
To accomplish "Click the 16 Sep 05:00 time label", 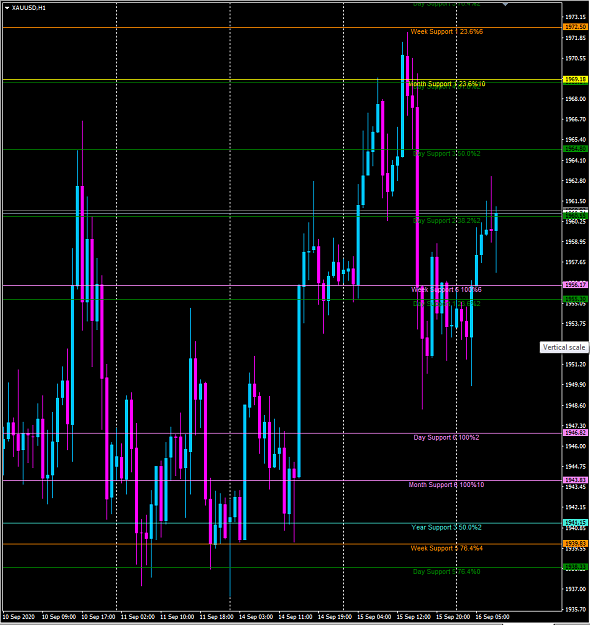I will pos(492,617).
